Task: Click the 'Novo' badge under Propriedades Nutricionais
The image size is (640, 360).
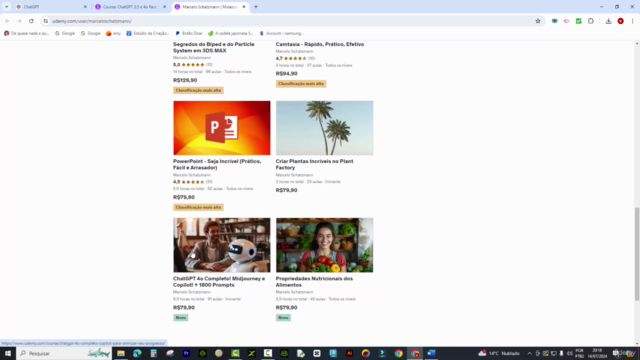Action: [x=283, y=318]
